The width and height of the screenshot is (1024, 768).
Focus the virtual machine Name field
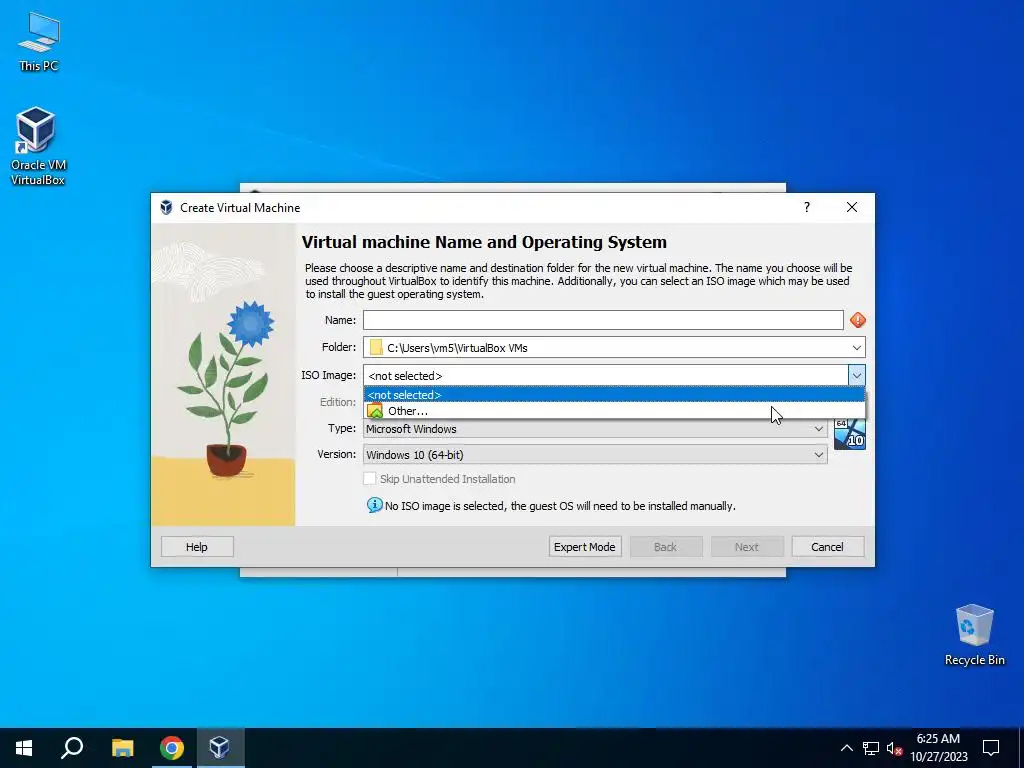[x=603, y=320]
